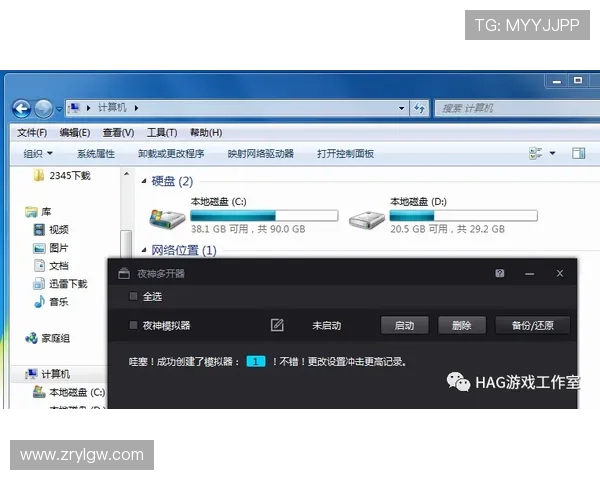
Task: Refresh the Explorer address bar
Action: [419, 108]
